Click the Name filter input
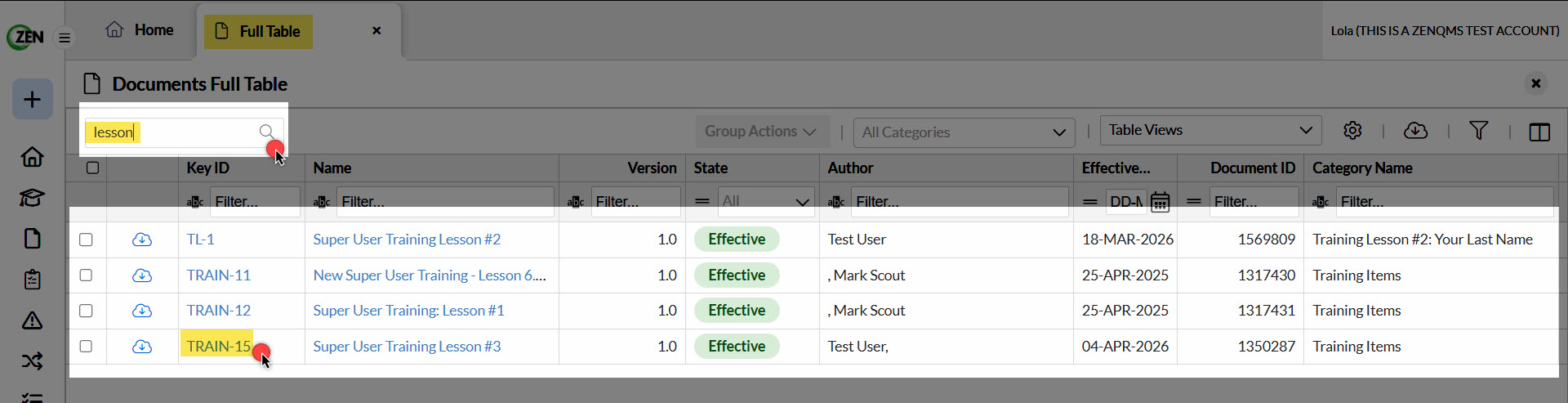Viewport: 1568px width, 403px height. [445, 202]
